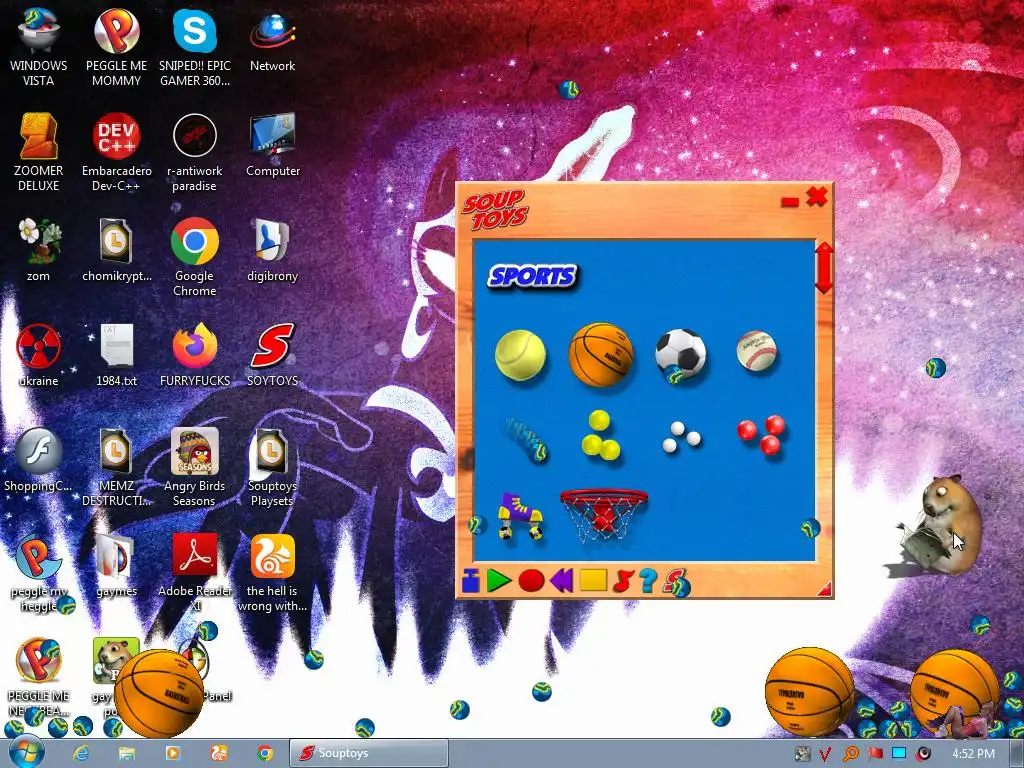Select the Angry Birds Seasons icon
The width and height of the screenshot is (1024, 768).
click(195, 468)
